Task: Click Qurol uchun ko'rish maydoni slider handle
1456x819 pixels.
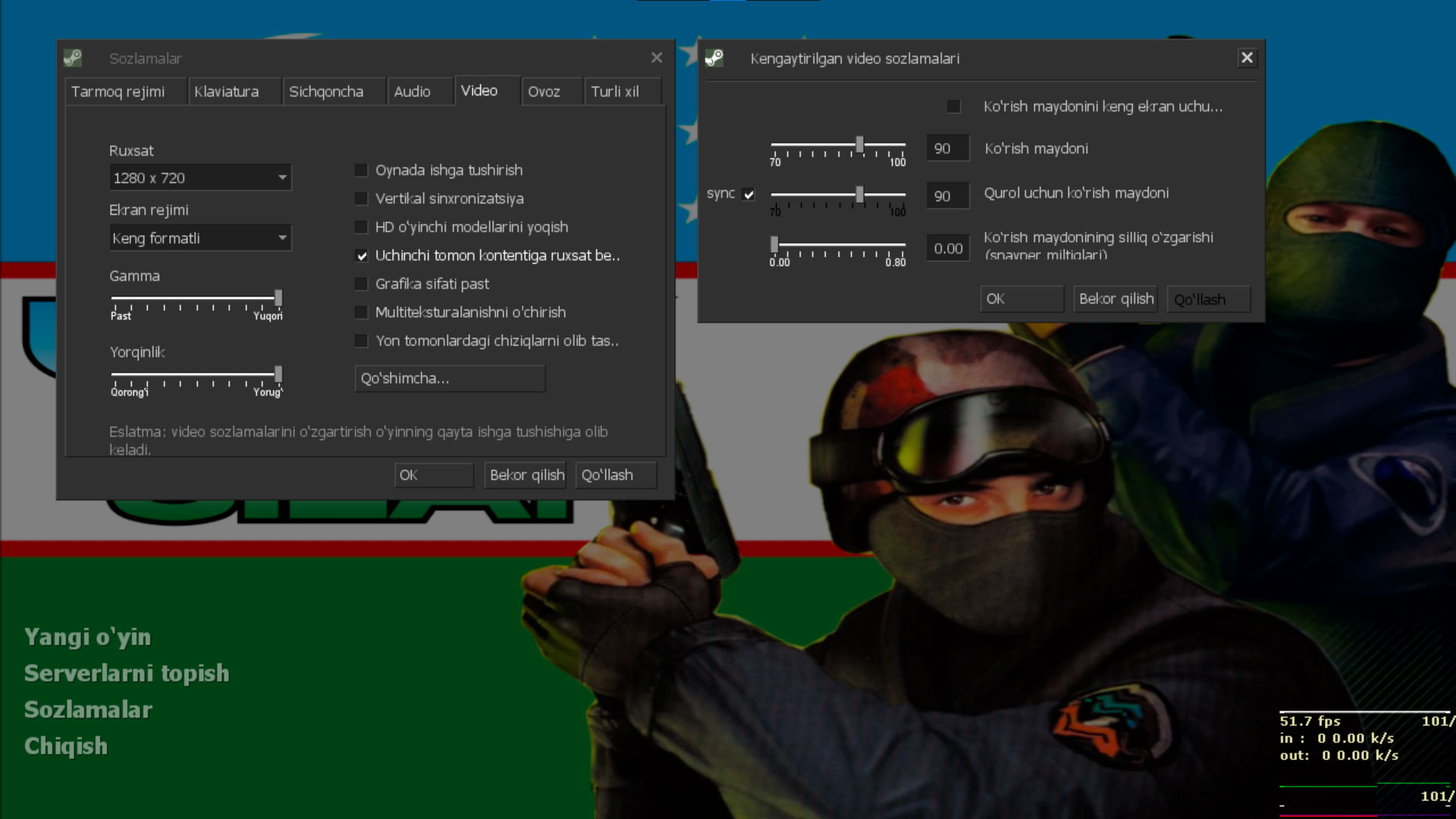Action: click(x=859, y=195)
